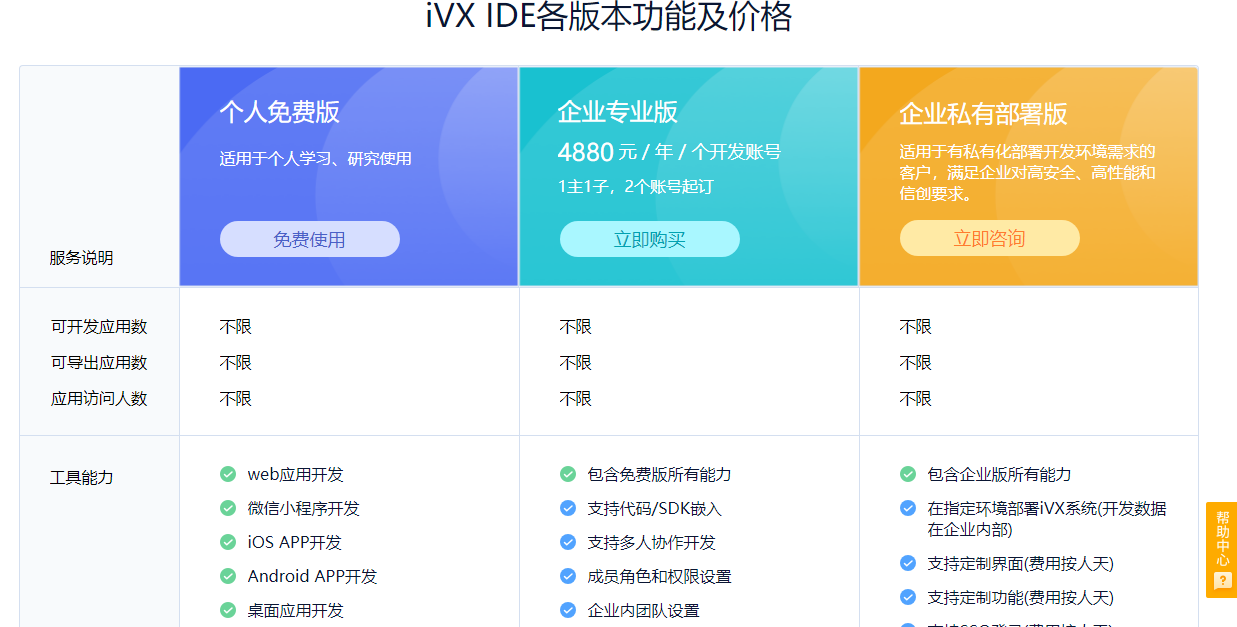Image resolution: width=1237 pixels, height=627 pixels.
Task: Click the 免费使用 button
Action: pyautogui.click(x=309, y=239)
